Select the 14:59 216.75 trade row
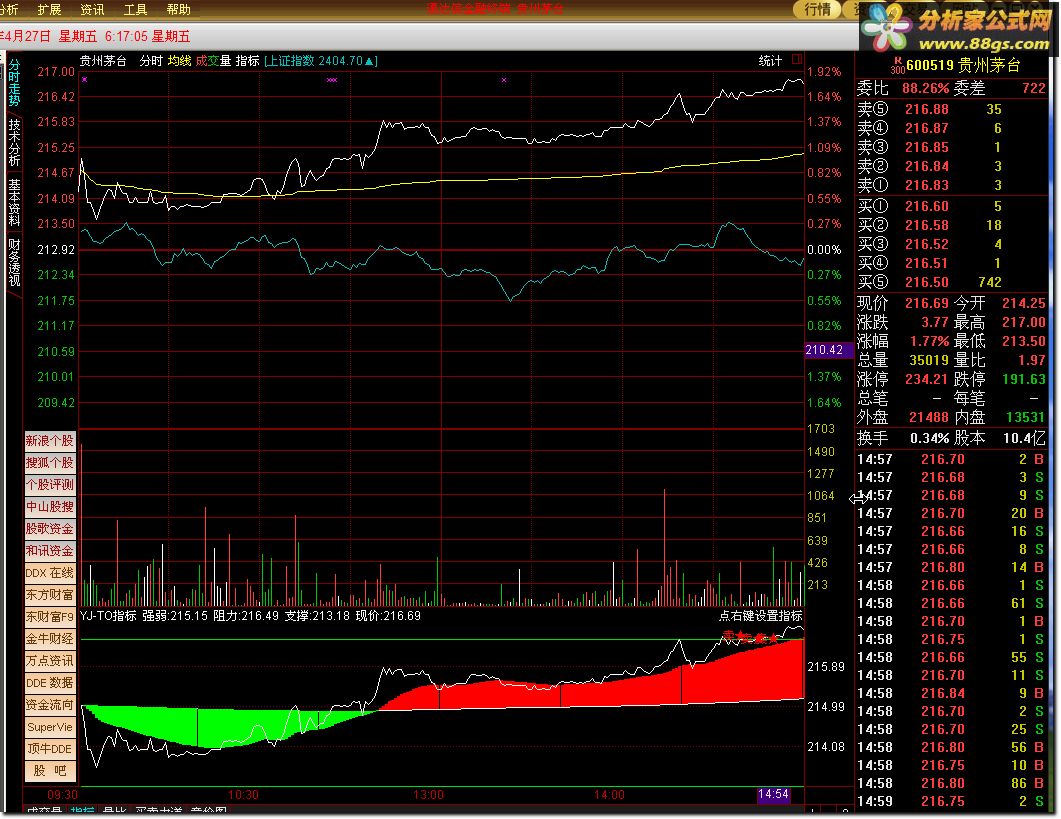The width and height of the screenshot is (1061, 819). 951,801
